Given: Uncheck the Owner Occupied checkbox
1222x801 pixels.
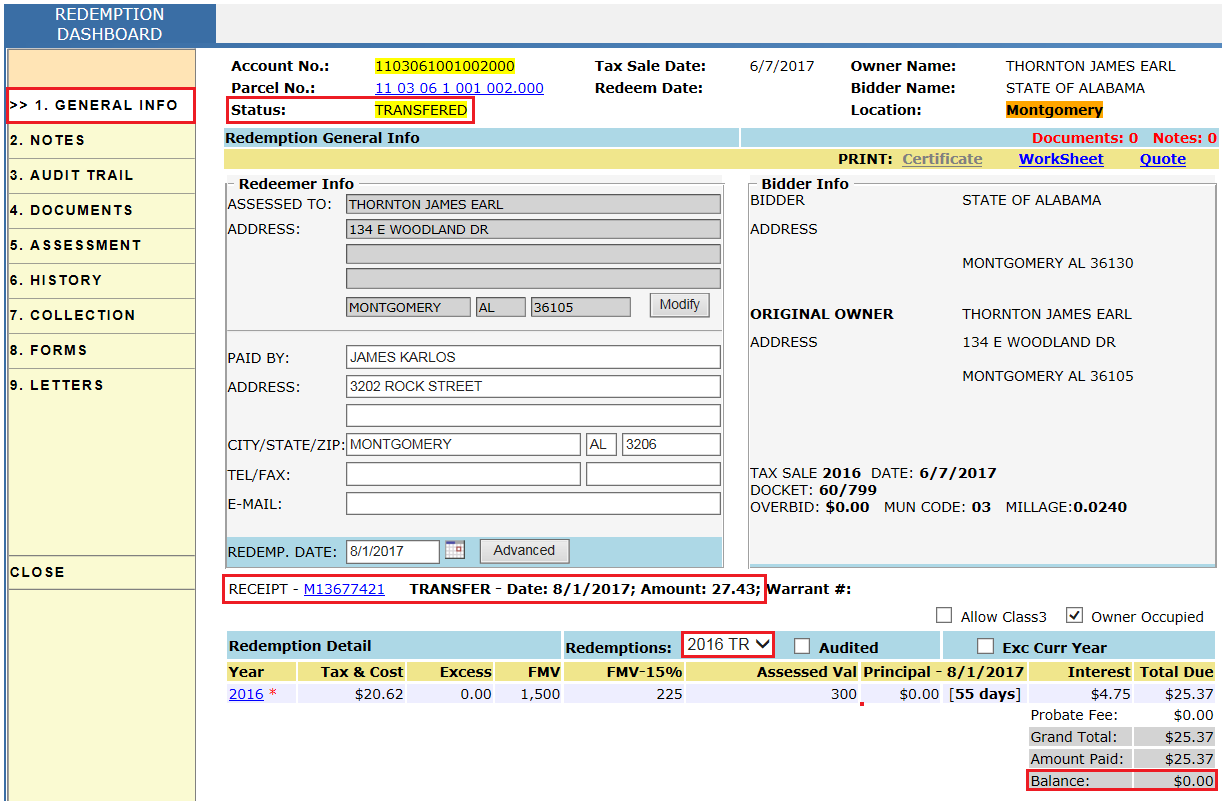Looking at the screenshot, I should click(1075, 616).
